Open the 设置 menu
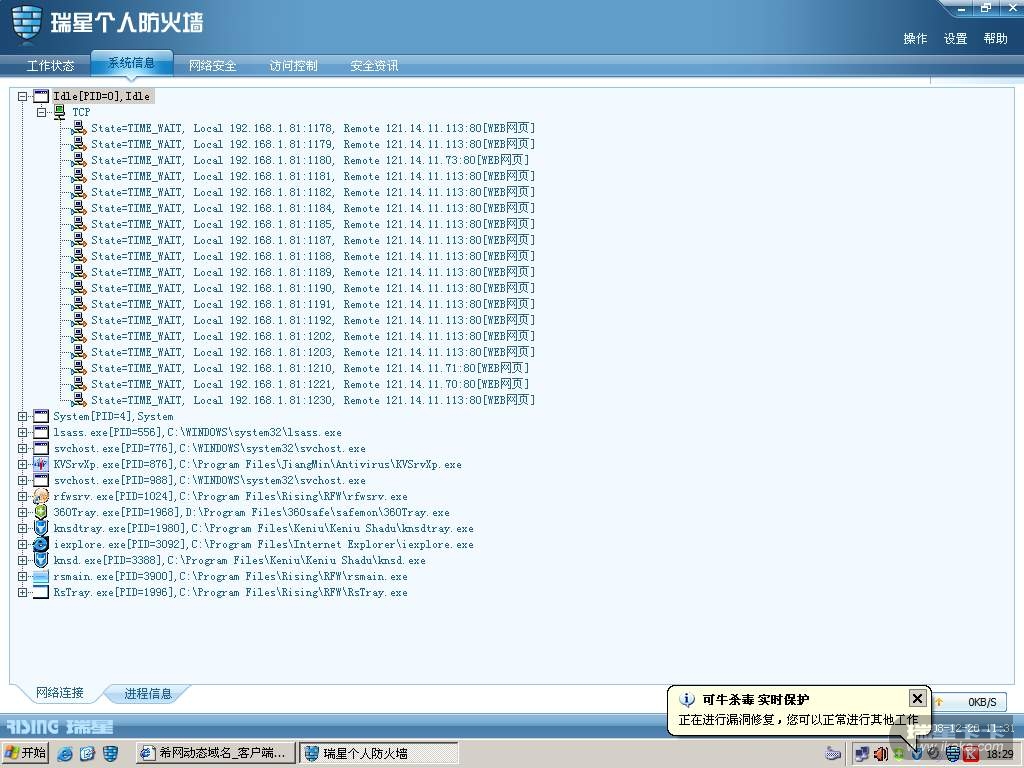 coord(955,39)
